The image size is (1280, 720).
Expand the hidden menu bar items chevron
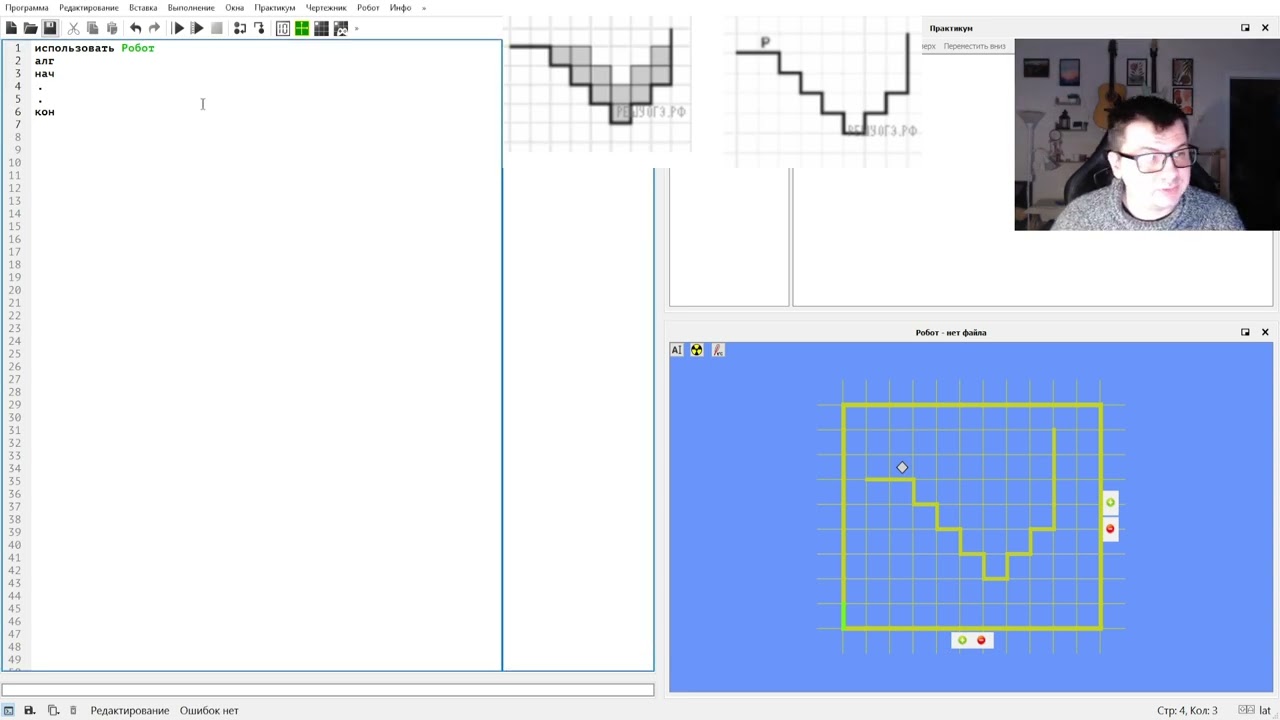pyautogui.click(x=424, y=8)
